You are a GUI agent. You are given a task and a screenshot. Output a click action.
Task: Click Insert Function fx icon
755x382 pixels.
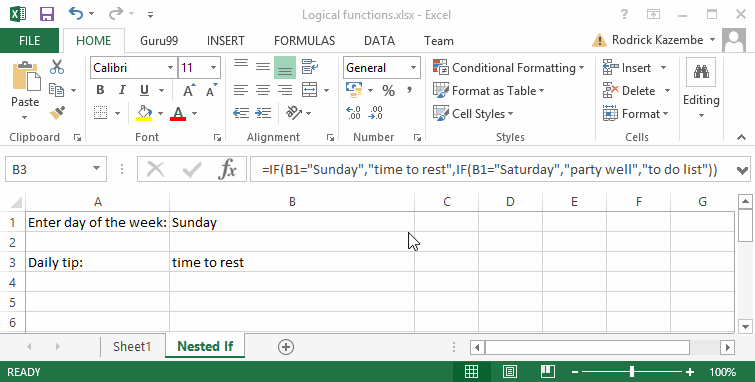click(227, 169)
